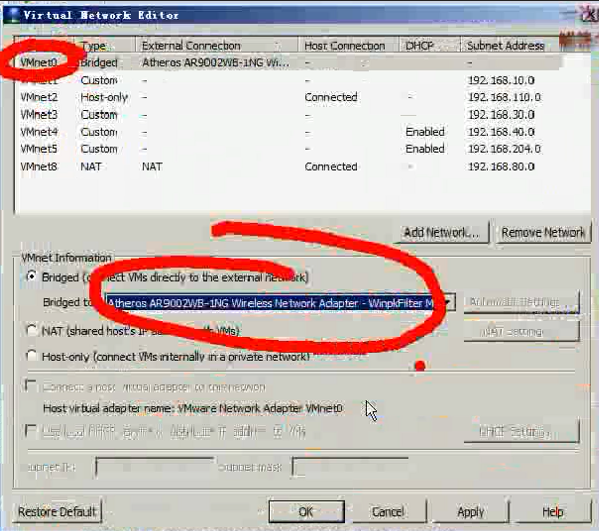Click the Host-only type cell
Image resolution: width=599 pixels, height=531 pixels.
click(104, 97)
